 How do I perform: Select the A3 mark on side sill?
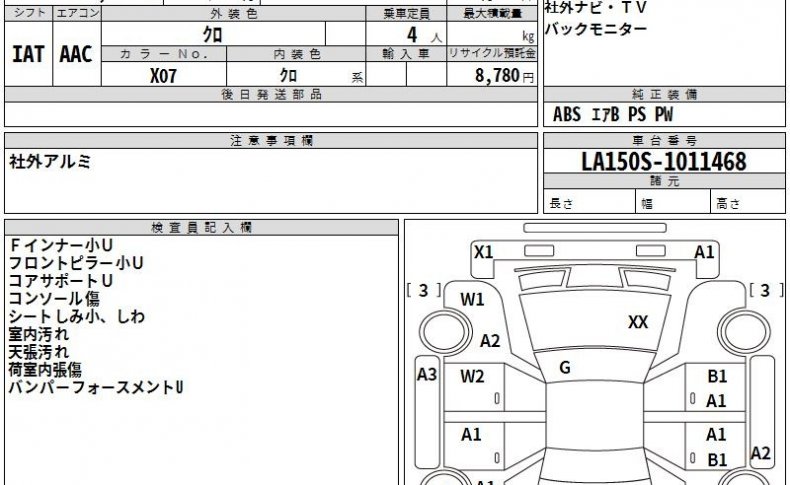click(427, 374)
